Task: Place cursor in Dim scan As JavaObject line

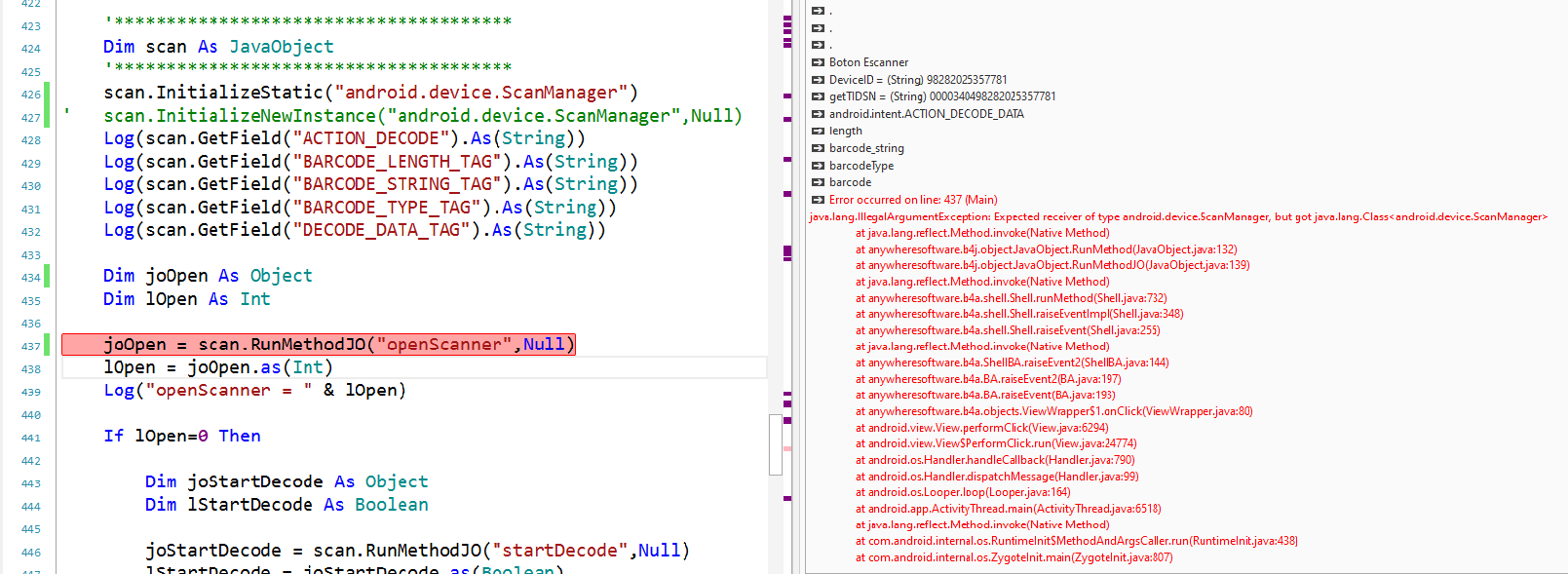Action: click(218, 47)
